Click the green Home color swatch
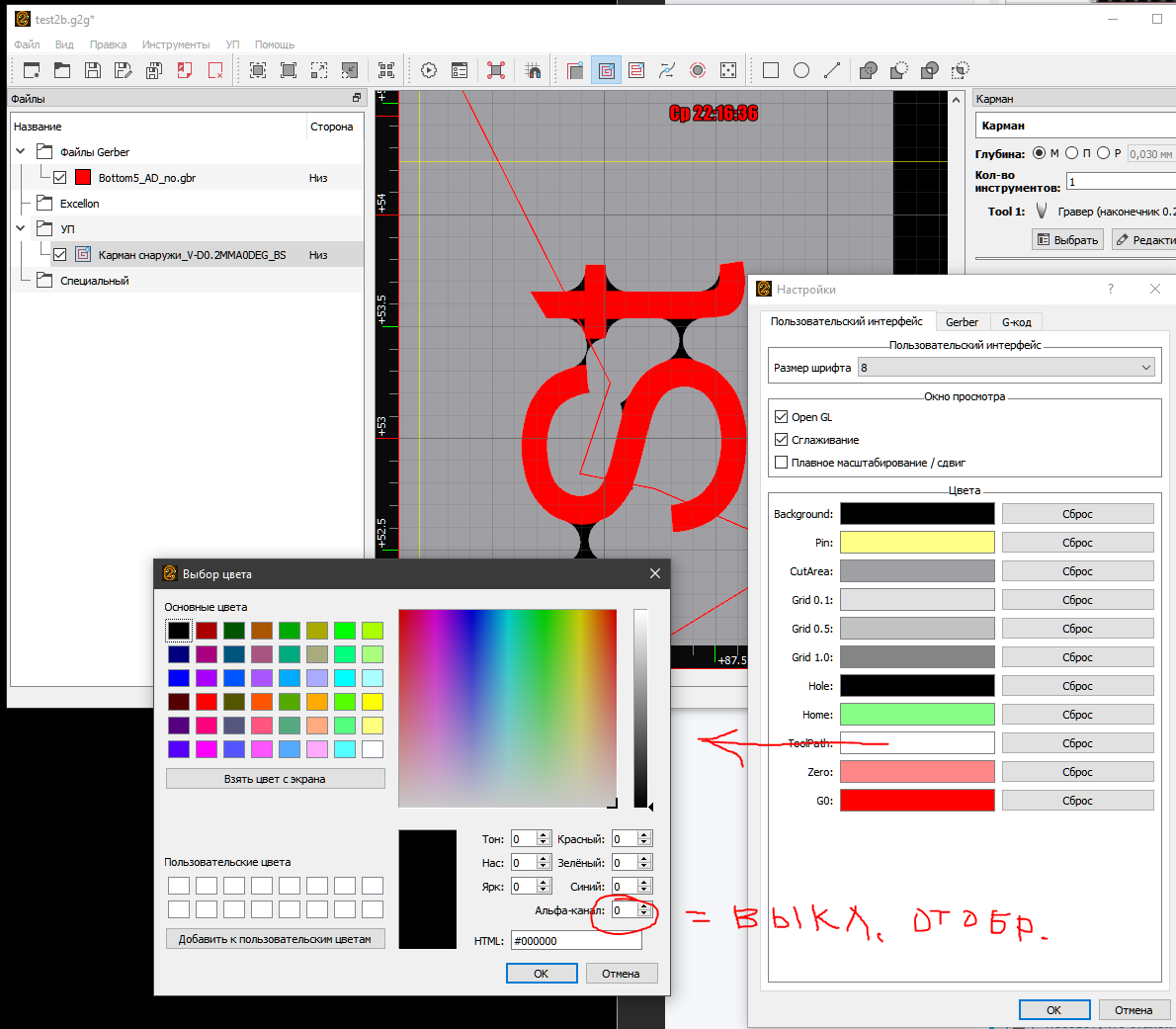1176x1029 pixels. [917, 715]
